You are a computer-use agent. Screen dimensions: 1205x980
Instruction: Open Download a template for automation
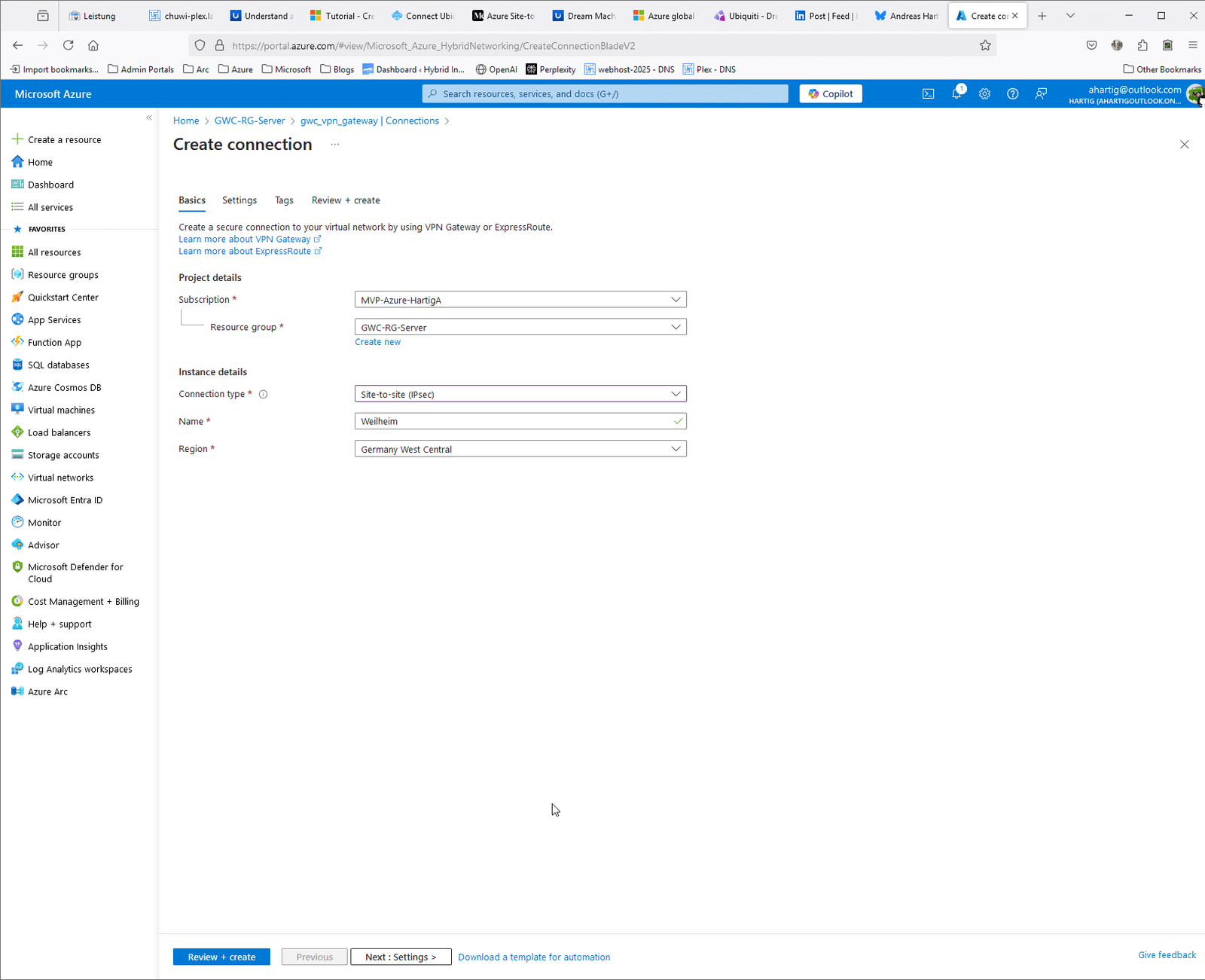pyautogui.click(x=534, y=957)
